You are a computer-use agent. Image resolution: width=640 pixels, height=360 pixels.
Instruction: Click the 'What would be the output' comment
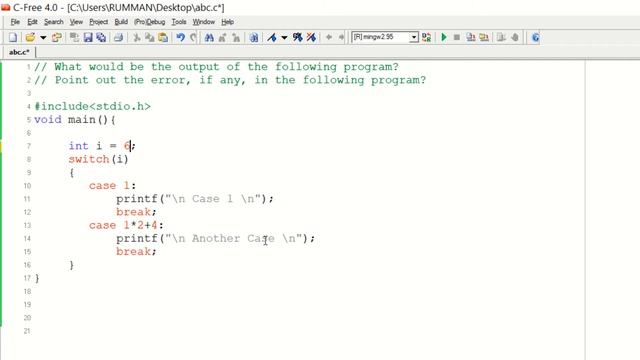point(216,67)
